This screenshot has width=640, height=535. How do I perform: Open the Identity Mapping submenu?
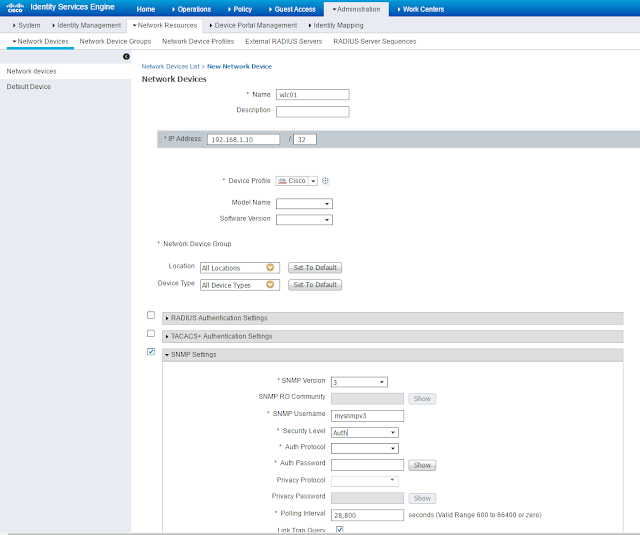[336, 25]
